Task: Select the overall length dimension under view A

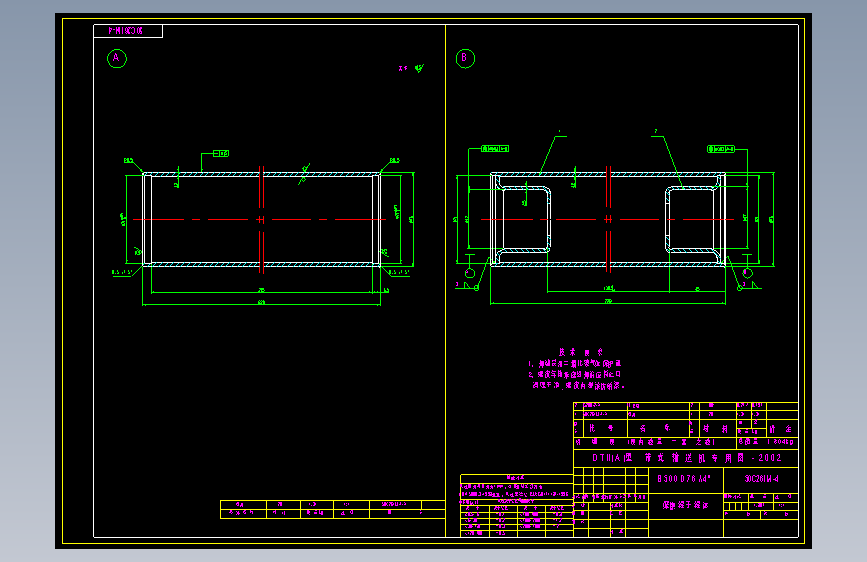Action: coord(261,303)
